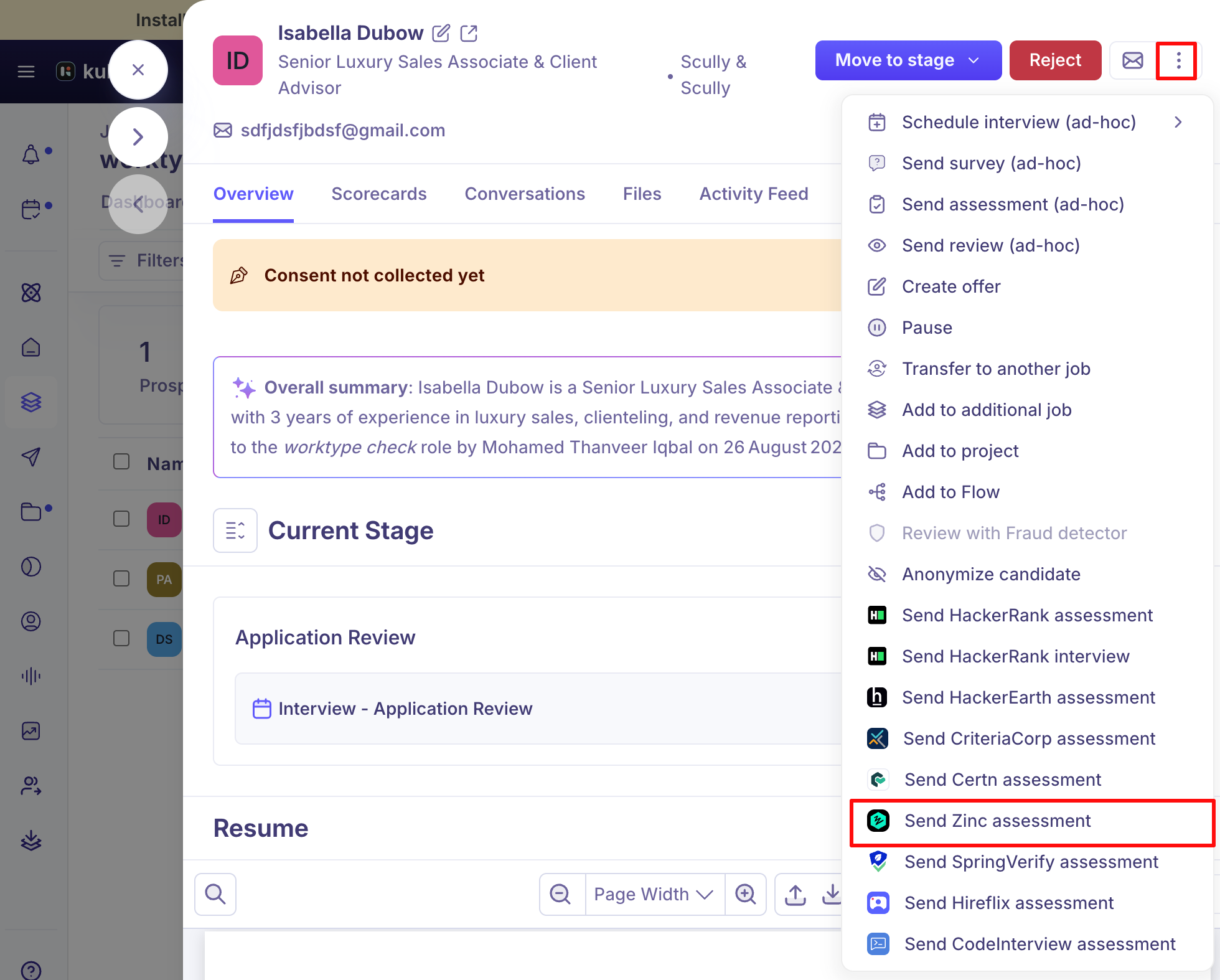Viewport: 1220px width, 980px height.
Task: Download the resume with download icon
Action: click(x=832, y=894)
